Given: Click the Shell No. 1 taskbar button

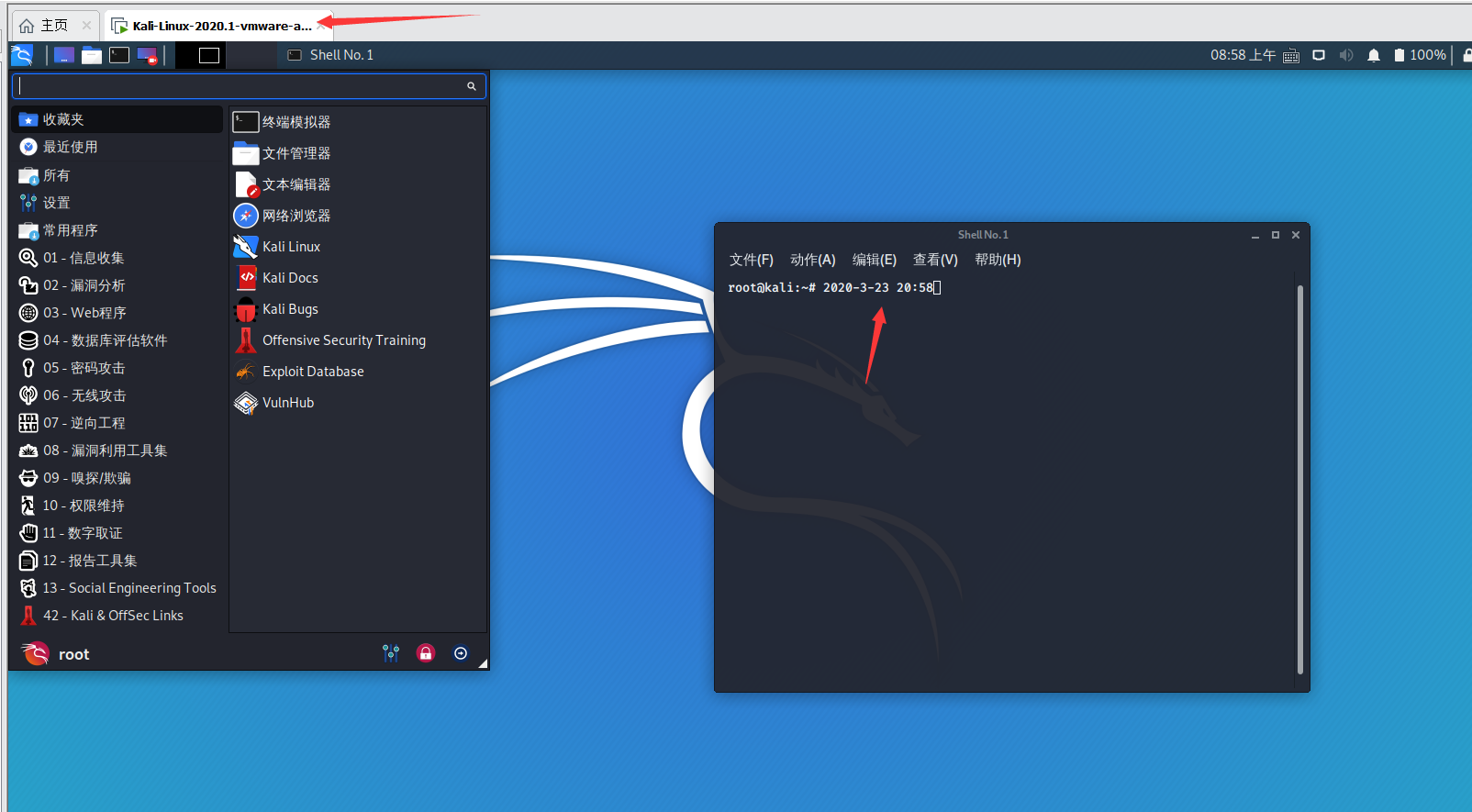Looking at the screenshot, I should pyautogui.click(x=330, y=55).
